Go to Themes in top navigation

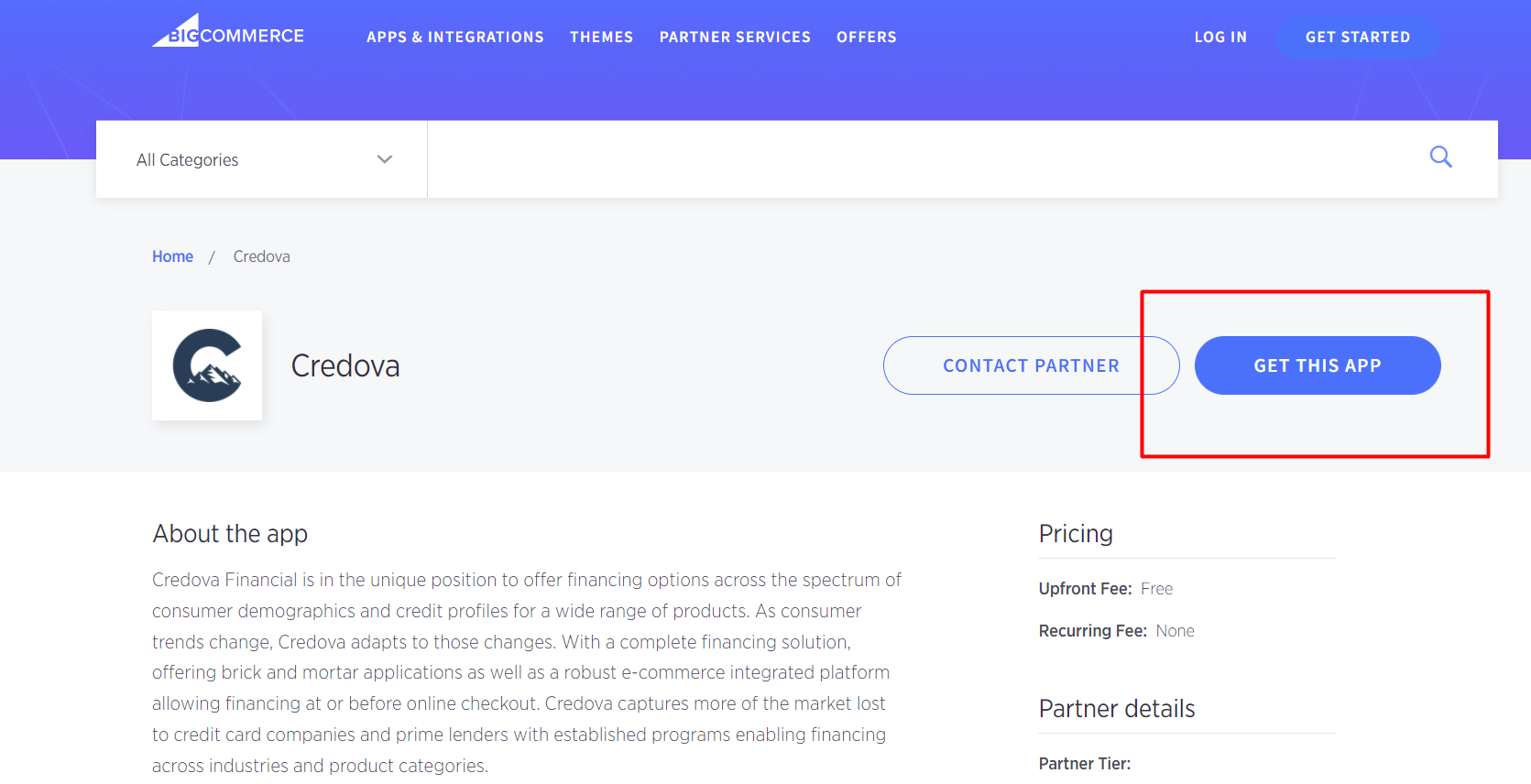601,37
